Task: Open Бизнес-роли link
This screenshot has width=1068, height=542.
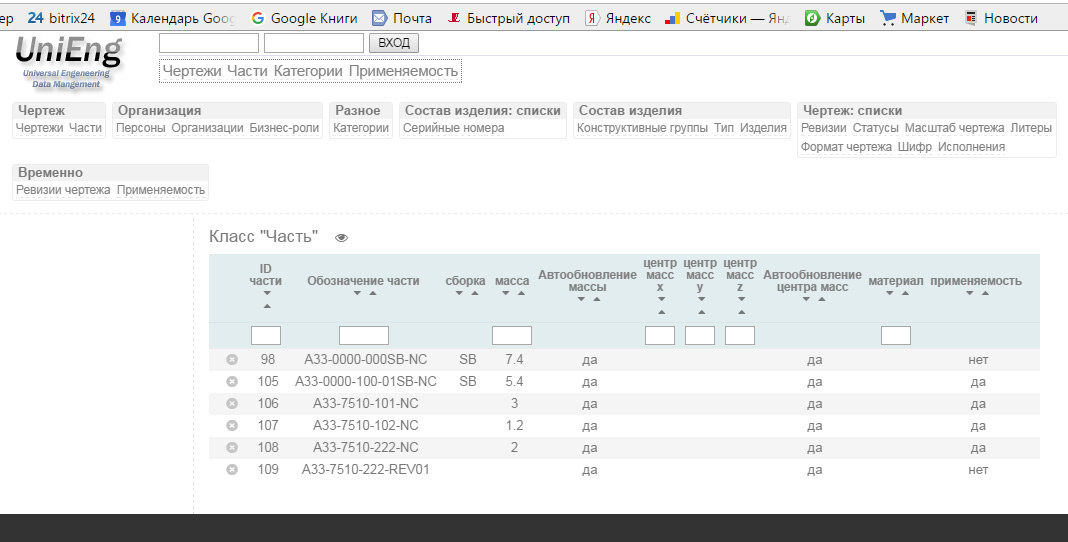Action: (x=284, y=128)
